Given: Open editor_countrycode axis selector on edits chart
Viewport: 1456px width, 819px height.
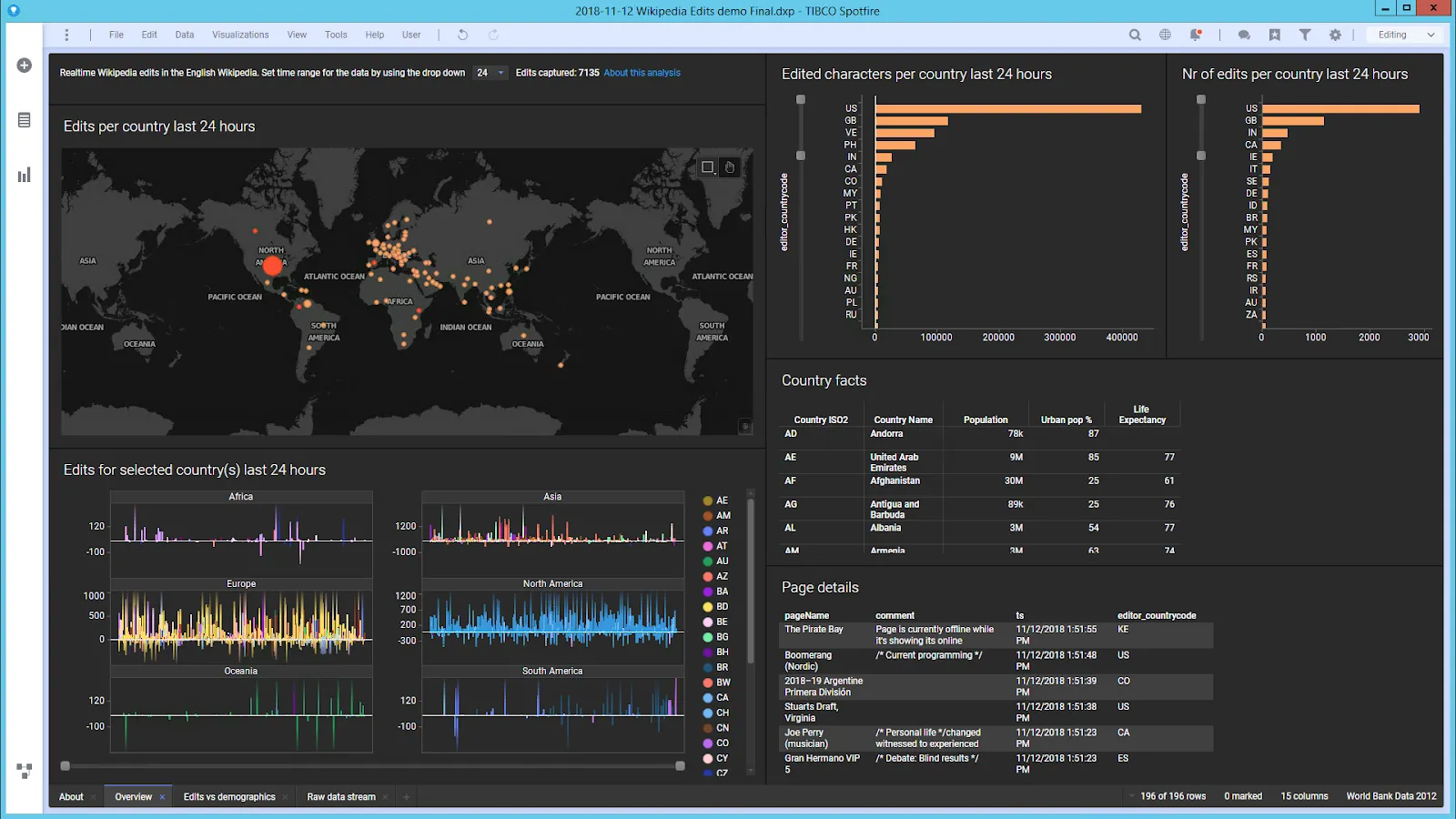Looking at the screenshot, I should 1185,212.
